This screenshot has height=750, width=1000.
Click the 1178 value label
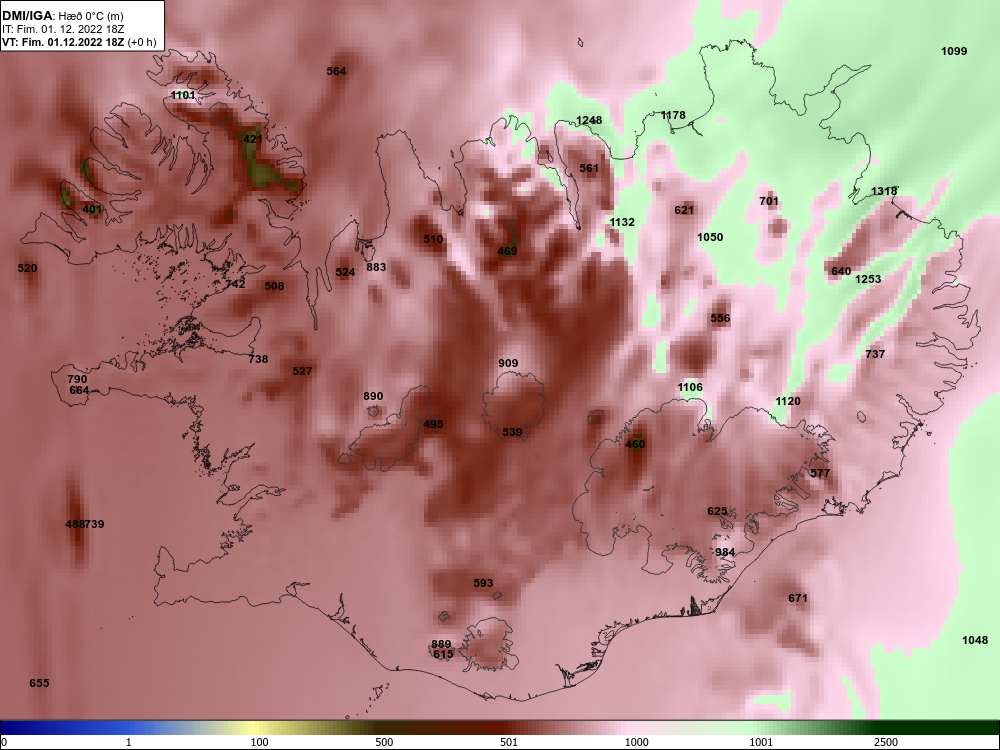pyautogui.click(x=673, y=115)
